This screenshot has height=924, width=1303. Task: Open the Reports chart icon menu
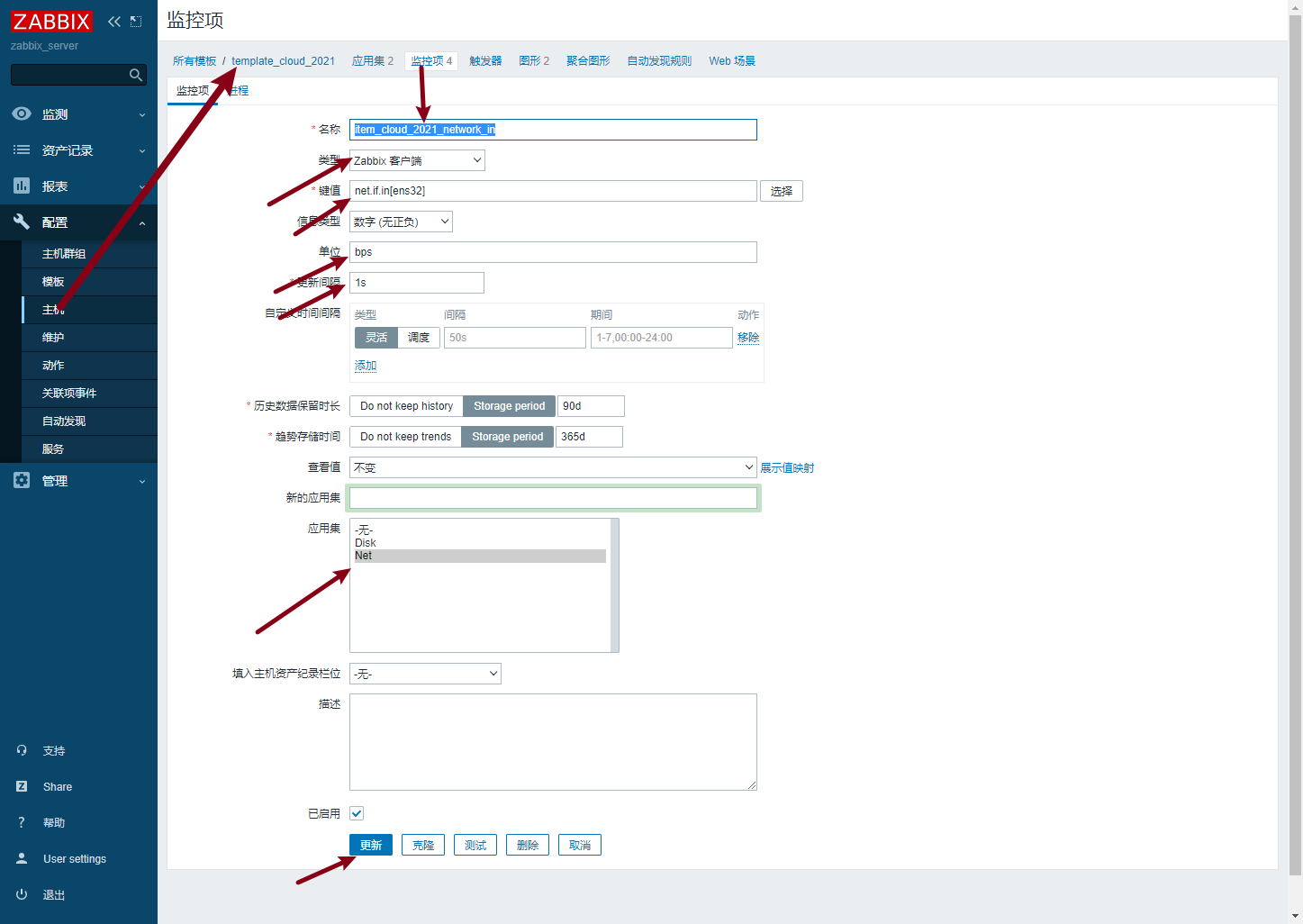pyautogui.click(x=22, y=186)
